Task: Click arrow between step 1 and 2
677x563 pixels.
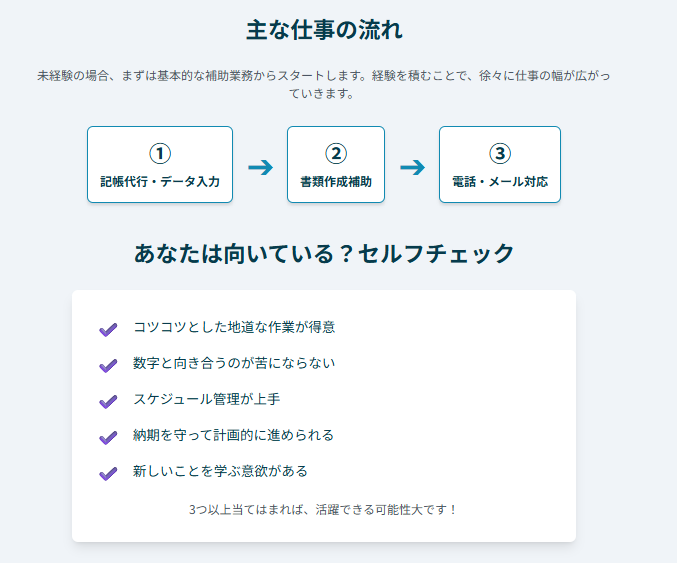Action: tap(260, 167)
